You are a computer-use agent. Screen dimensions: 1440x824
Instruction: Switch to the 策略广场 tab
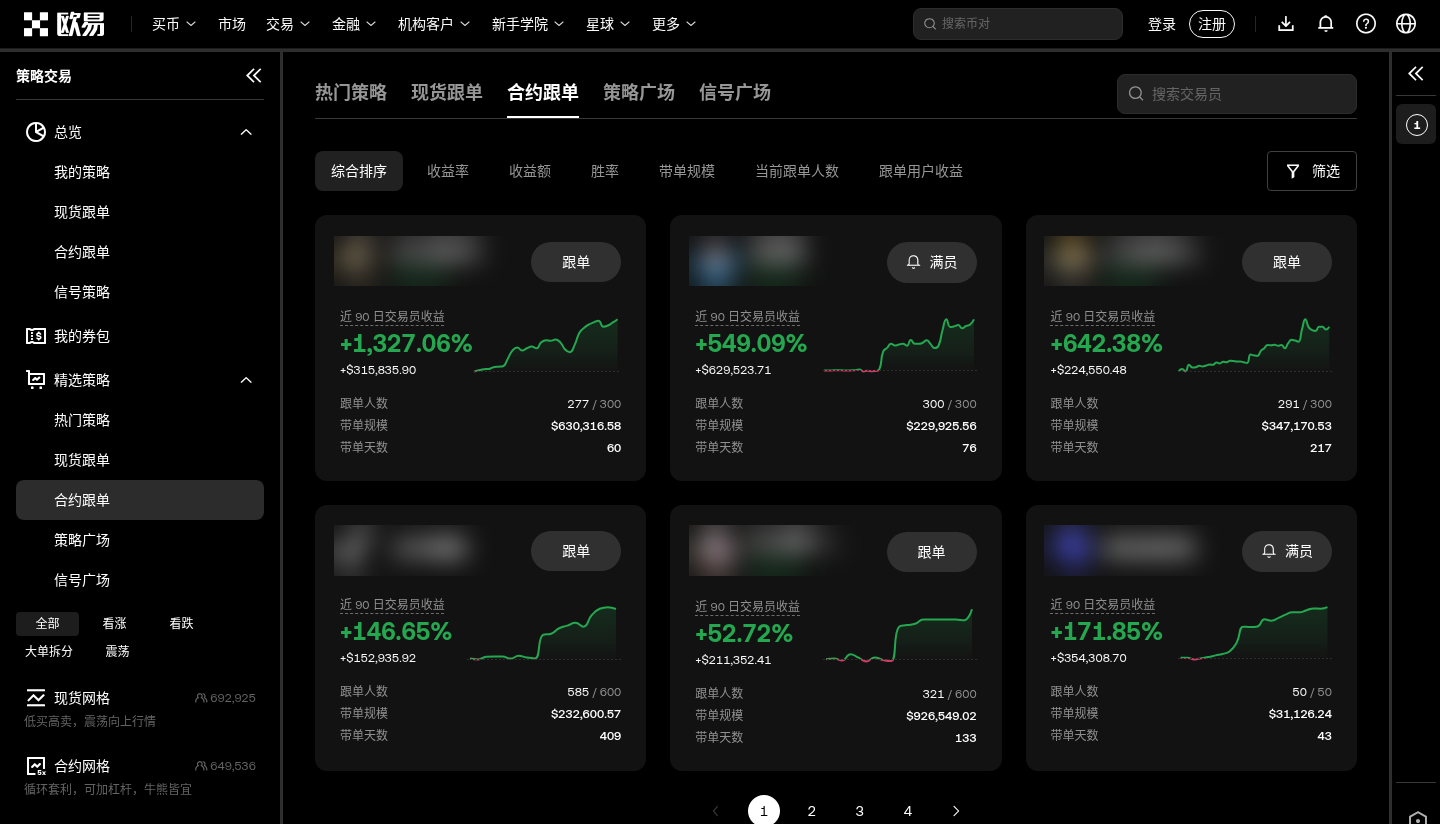click(x=639, y=92)
